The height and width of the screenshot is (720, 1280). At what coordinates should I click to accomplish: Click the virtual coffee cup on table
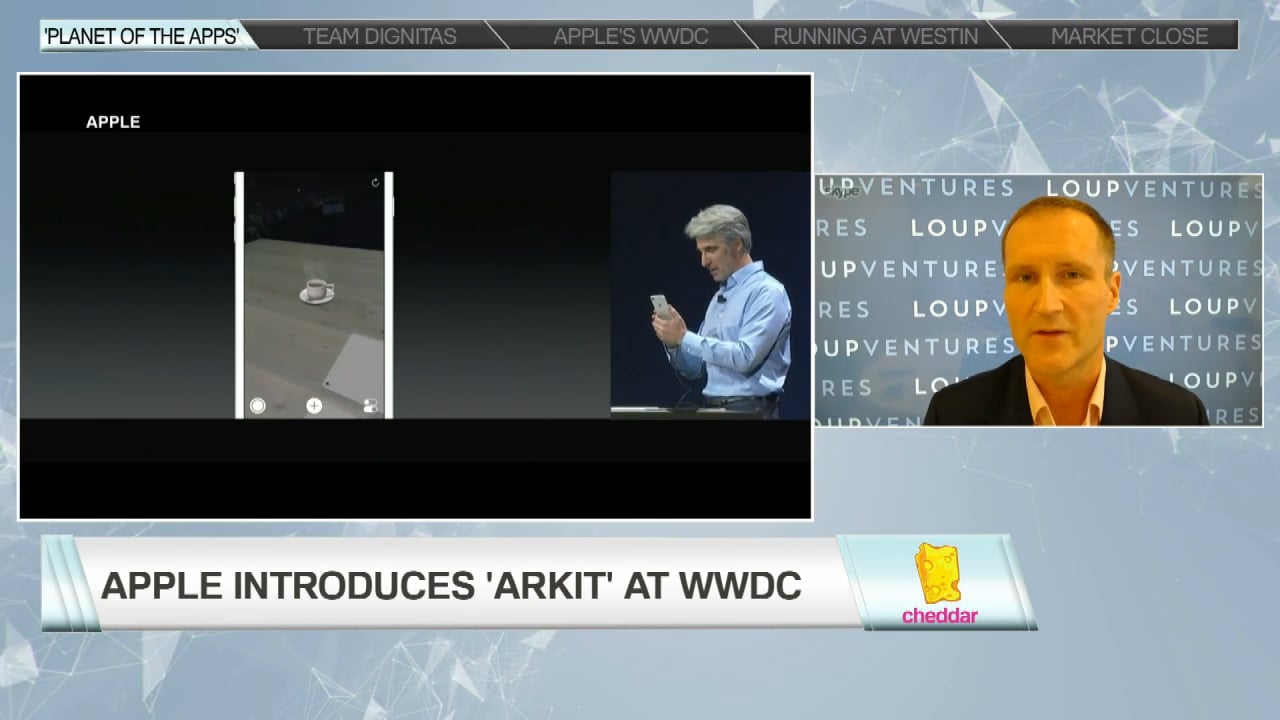coord(317,291)
